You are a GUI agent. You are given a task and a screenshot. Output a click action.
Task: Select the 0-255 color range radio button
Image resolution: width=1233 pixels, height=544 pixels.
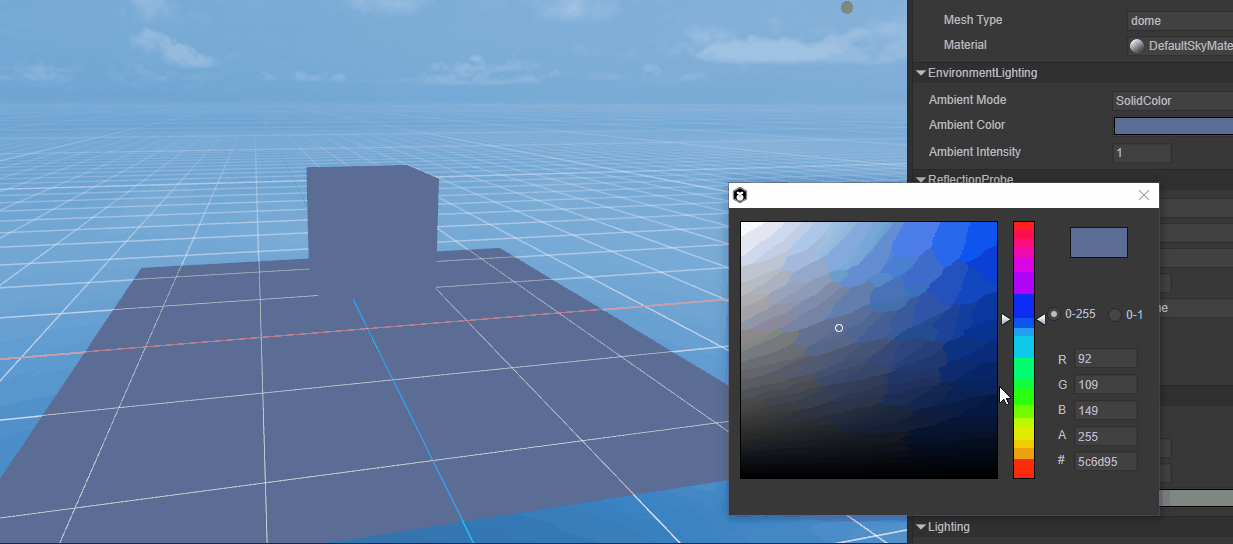pyautogui.click(x=1054, y=314)
